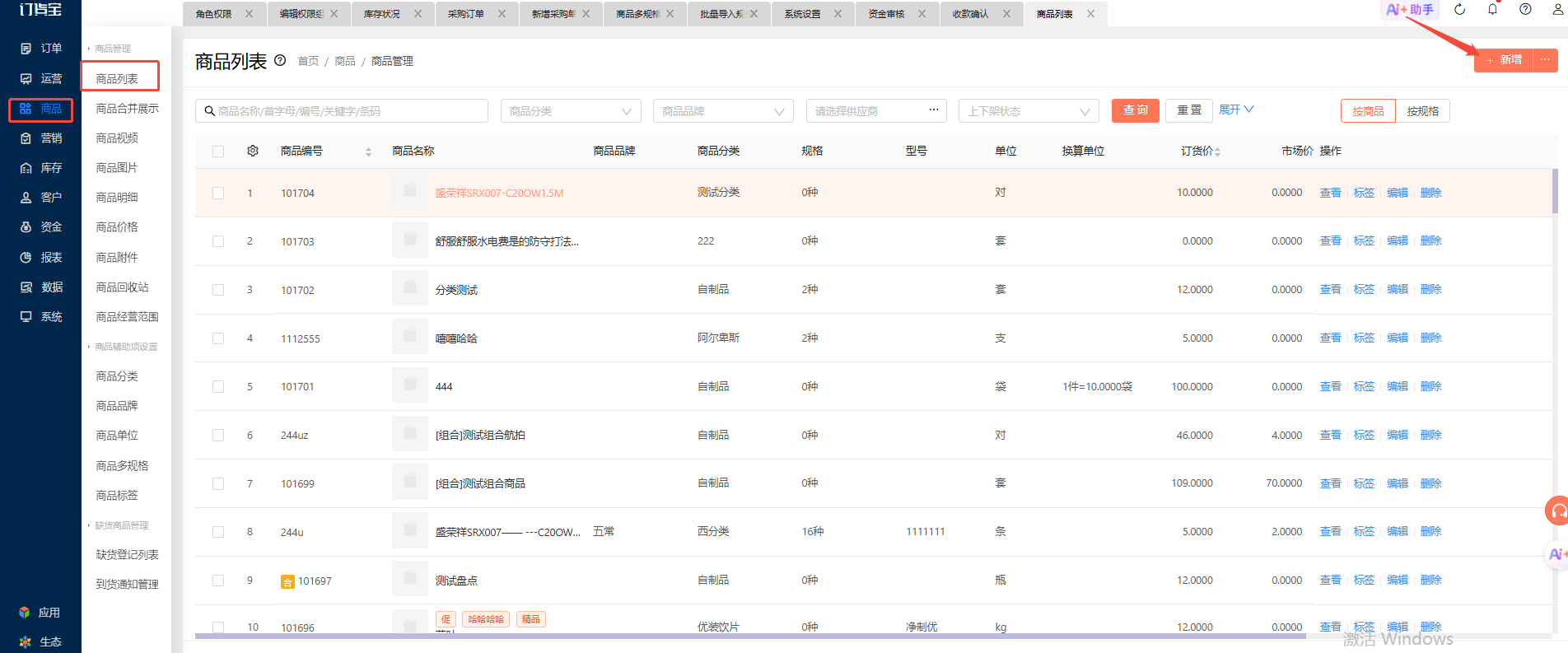The width and height of the screenshot is (1568, 653).
Task: Tick the checkbox for product 101699
Action: tap(218, 484)
